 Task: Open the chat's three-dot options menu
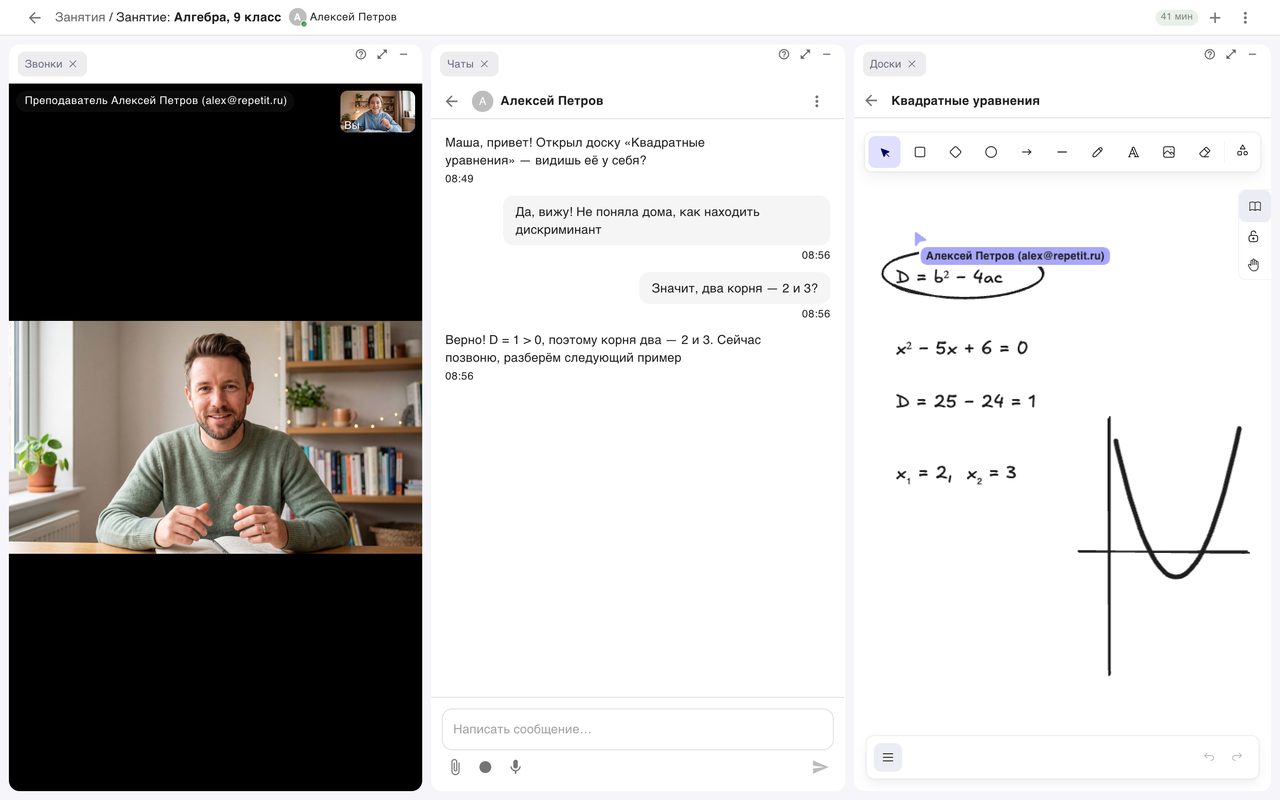[817, 101]
